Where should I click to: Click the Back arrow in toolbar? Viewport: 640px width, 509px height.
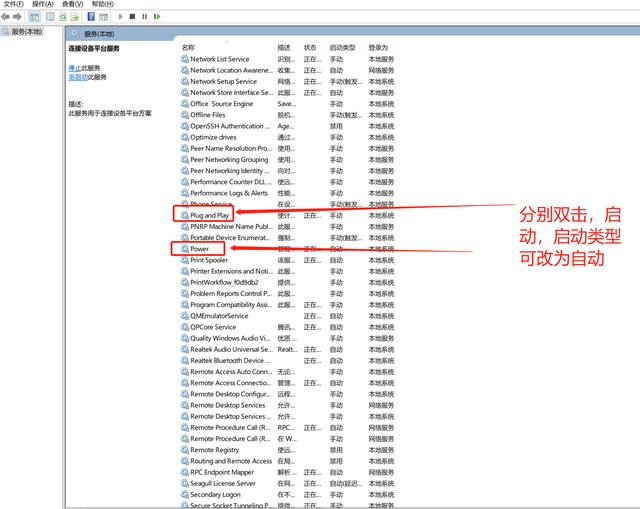(6, 17)
